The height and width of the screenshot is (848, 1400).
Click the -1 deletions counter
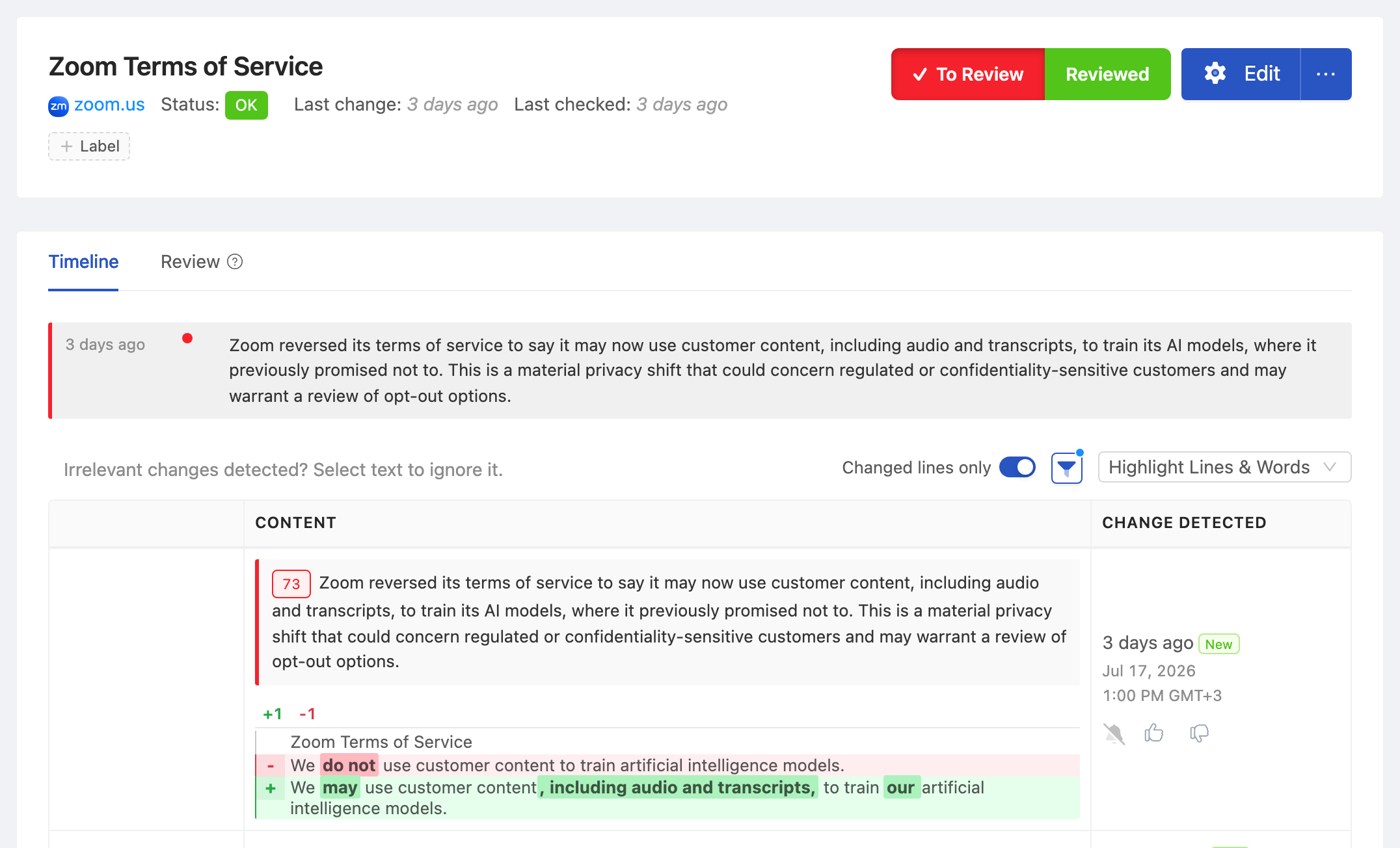point(307,714)
